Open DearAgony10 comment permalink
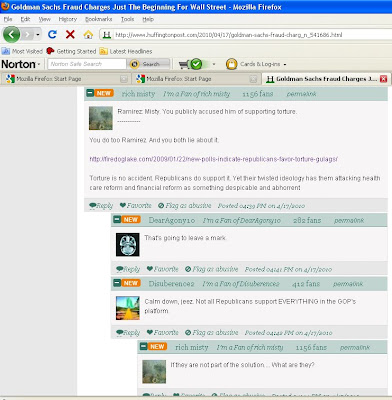The width and height of the screenshot is (392, 400). tap(349, 220)
